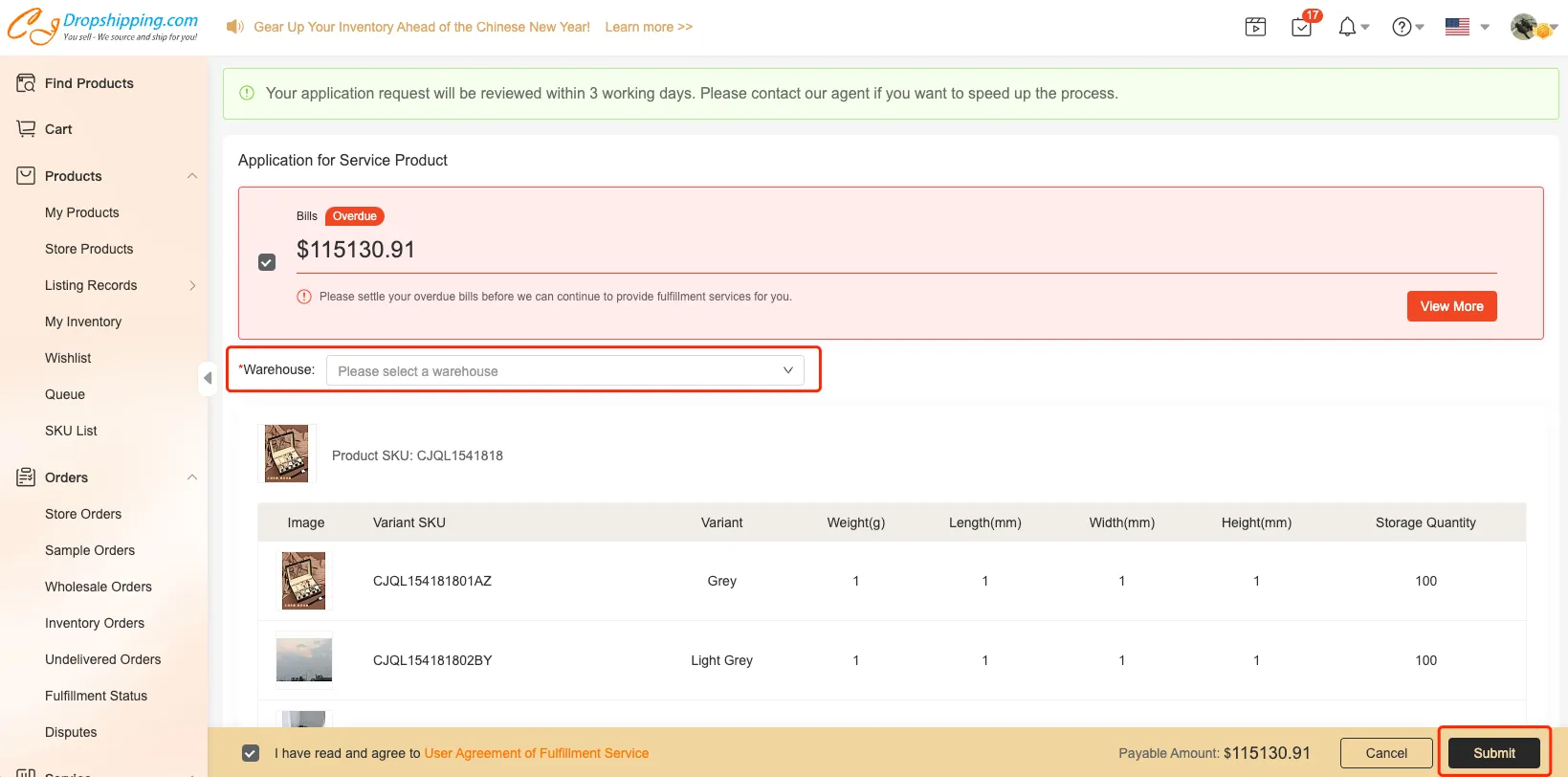
Task: Collapse the Products sidebar section
Action: tap(191, 176)
